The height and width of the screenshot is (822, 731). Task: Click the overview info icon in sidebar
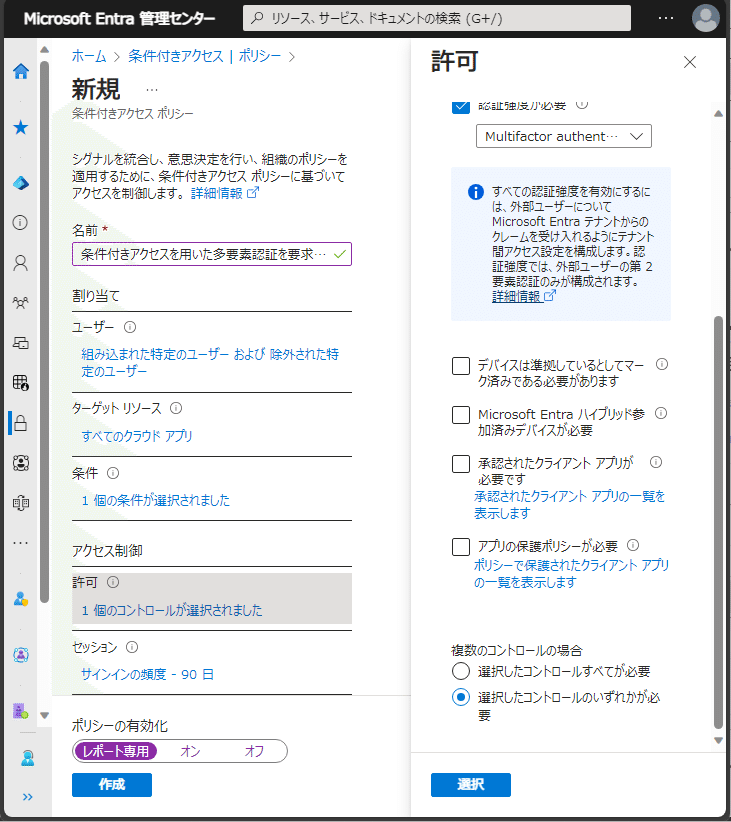tap(20, 223)
